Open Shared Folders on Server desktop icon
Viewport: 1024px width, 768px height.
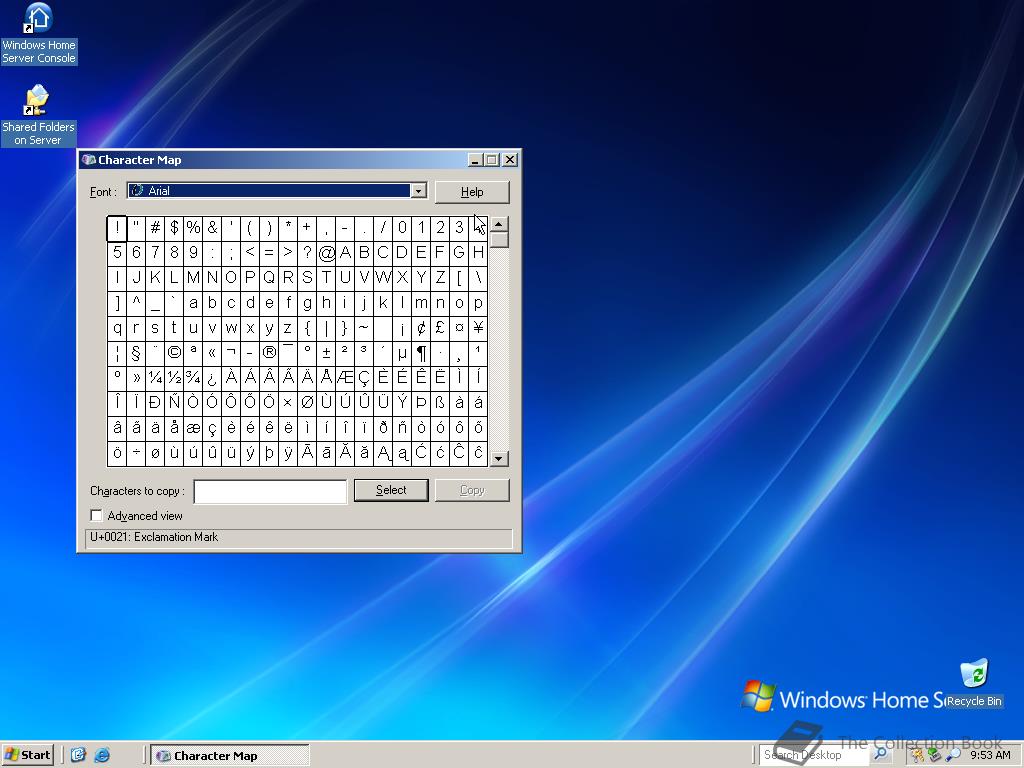[x=39, y=116]
